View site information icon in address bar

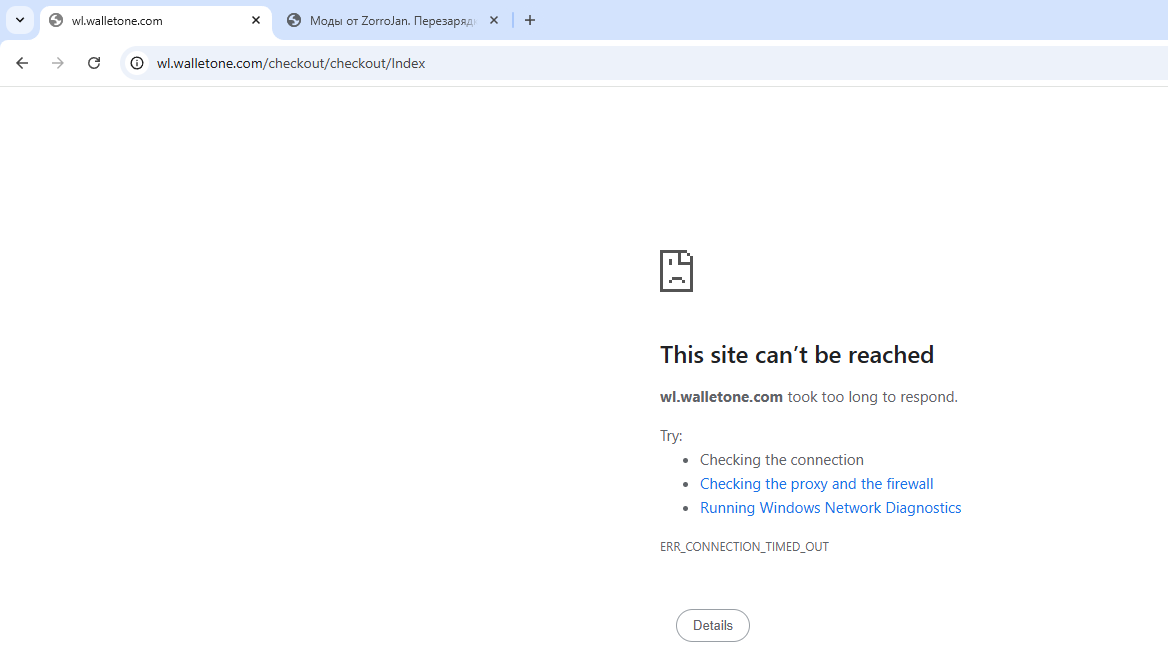coord(137,63)
